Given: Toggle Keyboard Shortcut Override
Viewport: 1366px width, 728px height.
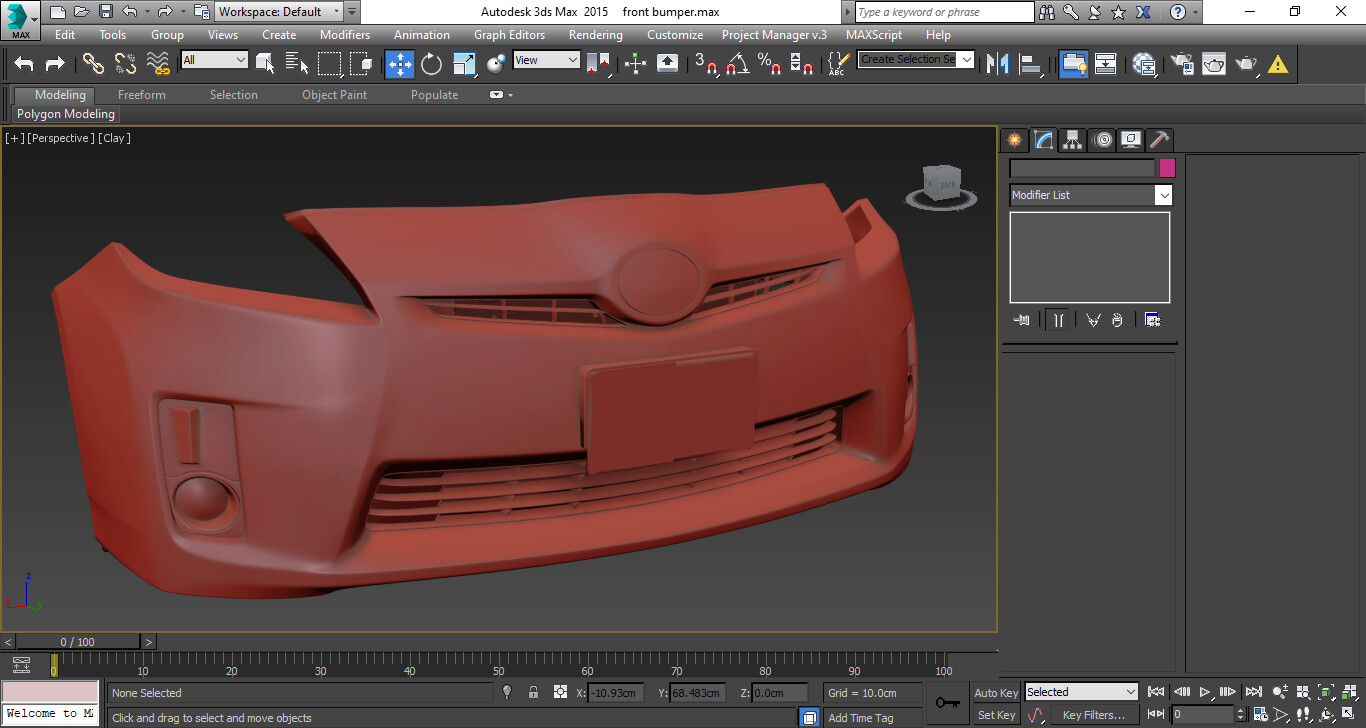Looking at the screenshot, I should point(668,64).
